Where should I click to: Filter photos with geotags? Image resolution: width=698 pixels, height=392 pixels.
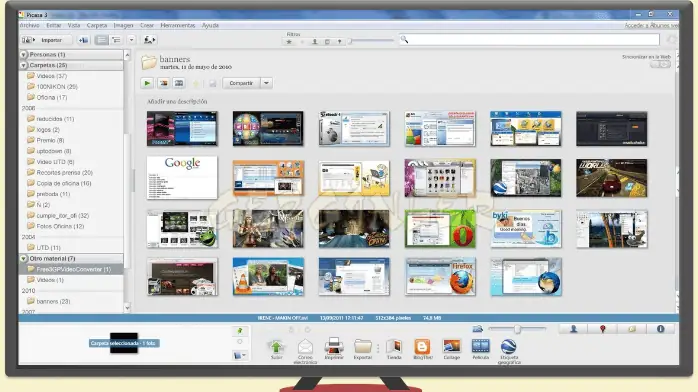tap(340, 42)
